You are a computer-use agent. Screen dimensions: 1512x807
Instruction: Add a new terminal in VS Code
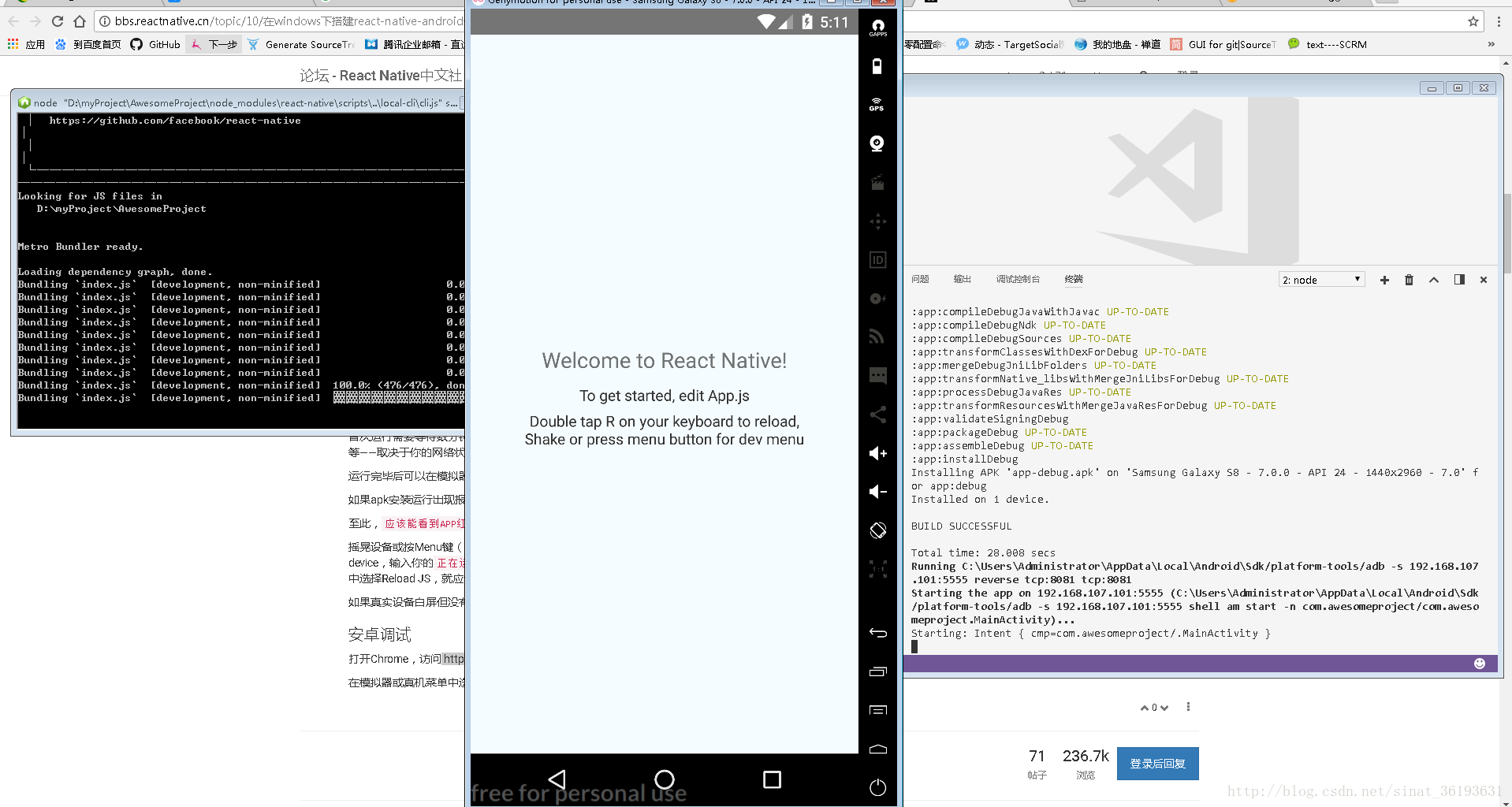[x=1384, y=280]
